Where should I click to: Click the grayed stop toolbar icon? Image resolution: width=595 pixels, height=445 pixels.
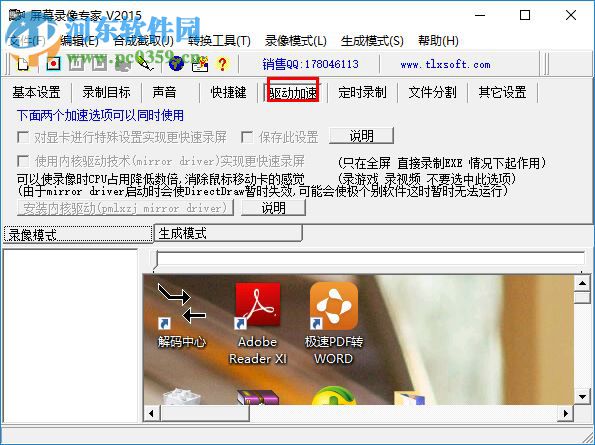99,63
